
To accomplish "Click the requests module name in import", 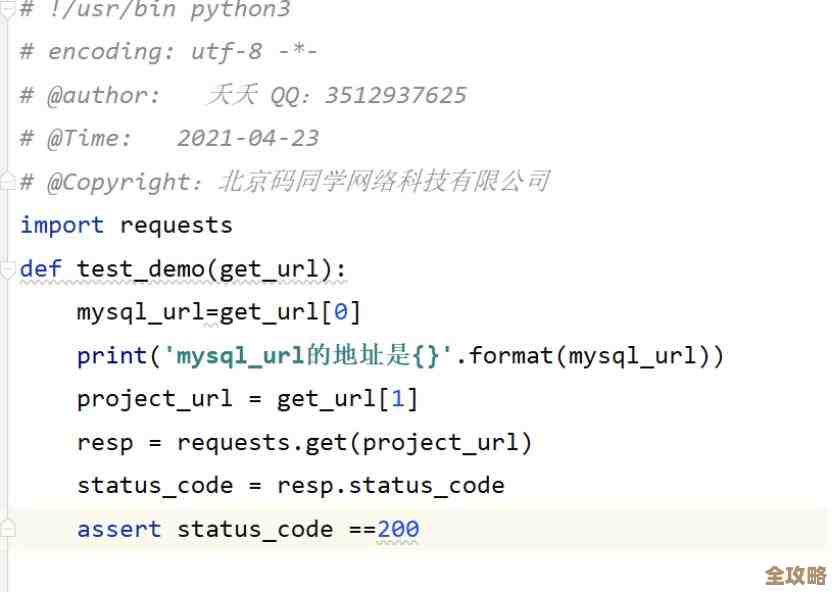I will [176, 225].
